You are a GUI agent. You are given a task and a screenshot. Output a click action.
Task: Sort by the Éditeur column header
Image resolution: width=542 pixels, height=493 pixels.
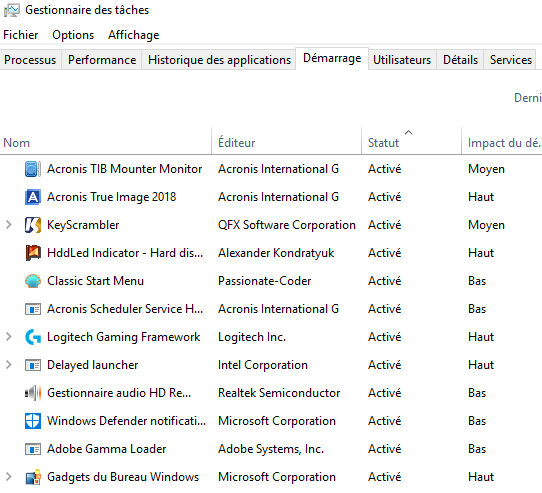286,142
